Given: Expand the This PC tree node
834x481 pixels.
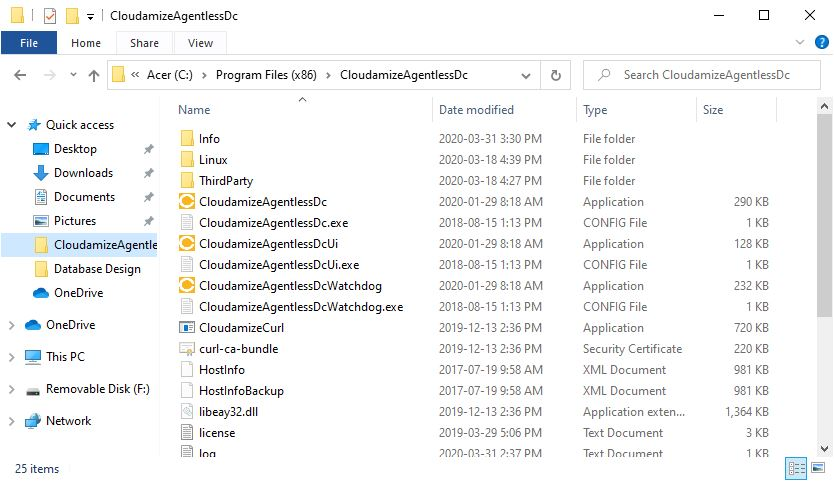Looking at the screenshot, I should pos(12,357).
